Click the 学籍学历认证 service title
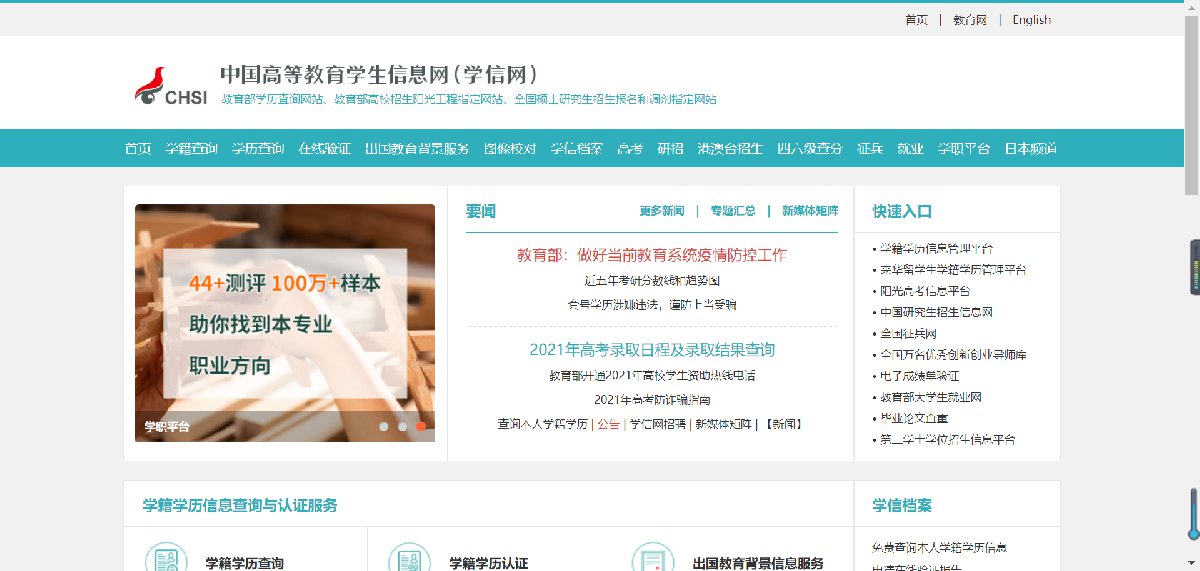This screenshot has width=1200, height=571. (489, 563)
